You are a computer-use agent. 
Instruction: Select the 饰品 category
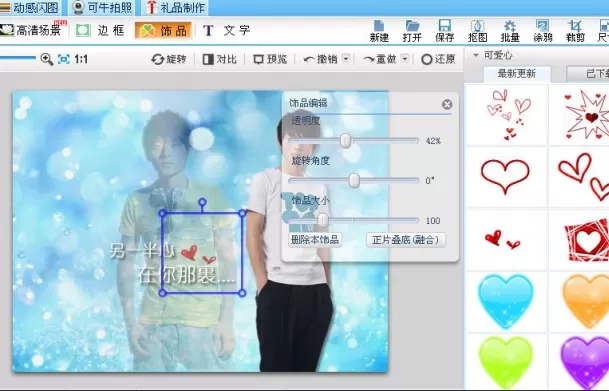pyautogui.click(x=163, y=30)
